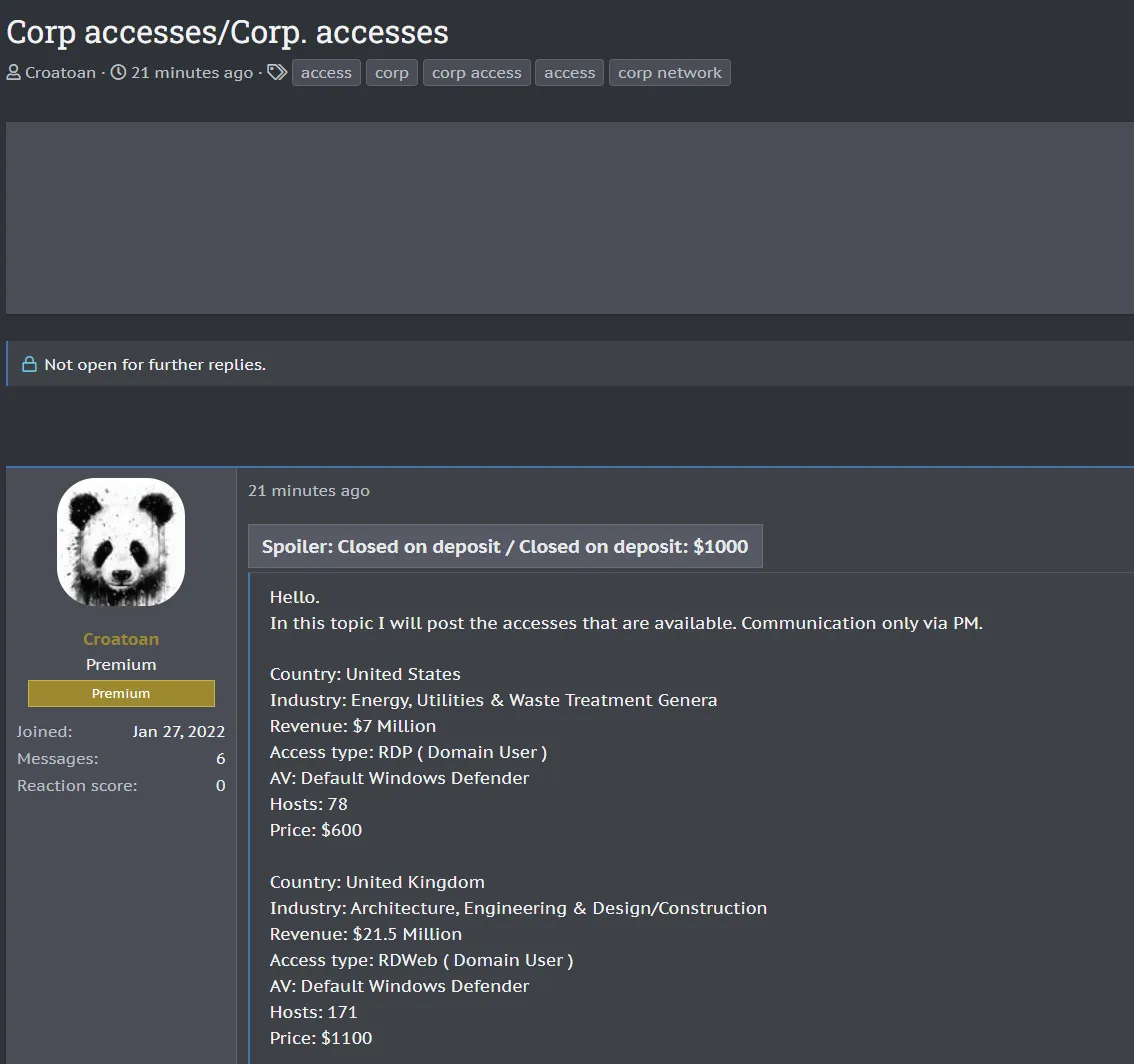Click the Premium user title under username
The image size is (1134, 1064).
(x=121, y=665)
